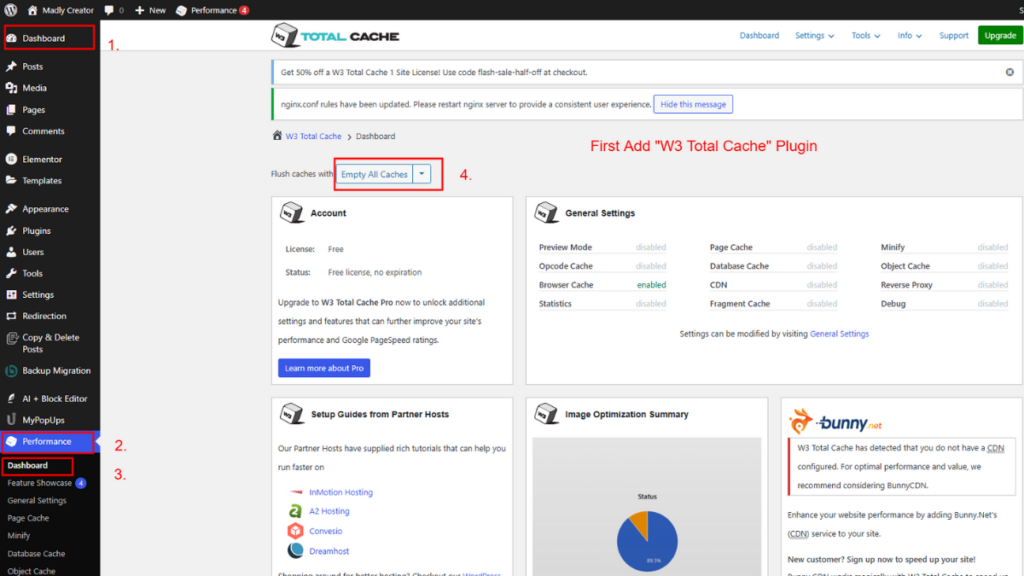This screenshot has width=1024, height=576.
Task: Disable Browser Cache in General Settings
Action: pyautogui.click(x=649, y=284)
